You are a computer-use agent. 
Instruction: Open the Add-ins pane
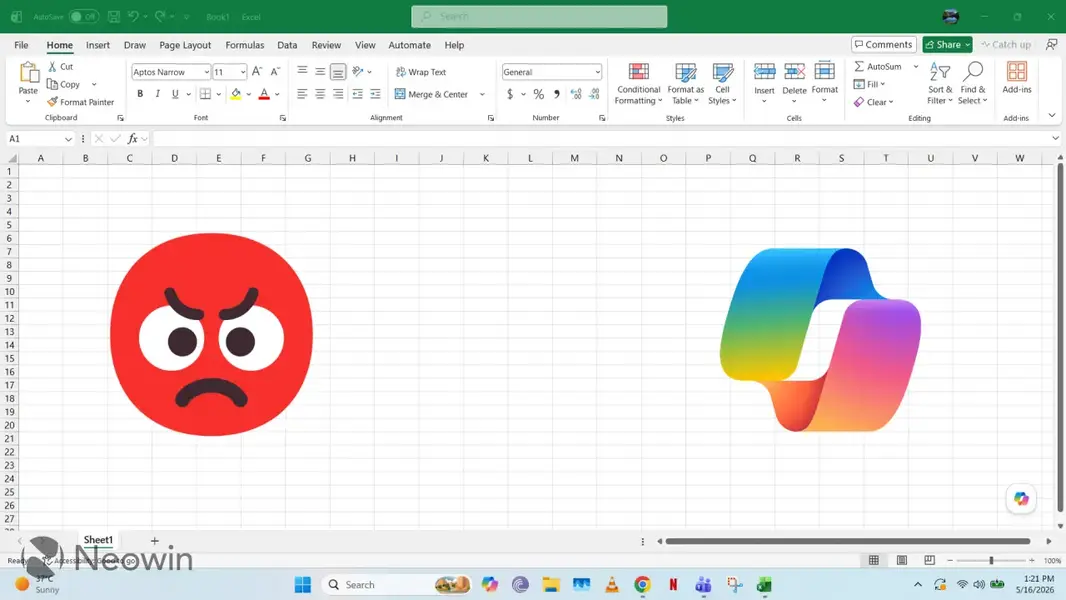point(1017,77)
